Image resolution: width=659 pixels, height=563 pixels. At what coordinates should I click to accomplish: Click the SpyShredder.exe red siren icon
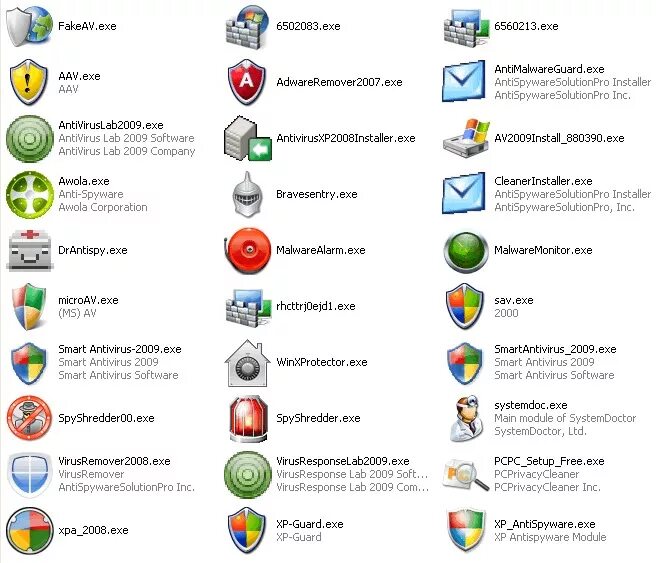(x=248, y=418)
